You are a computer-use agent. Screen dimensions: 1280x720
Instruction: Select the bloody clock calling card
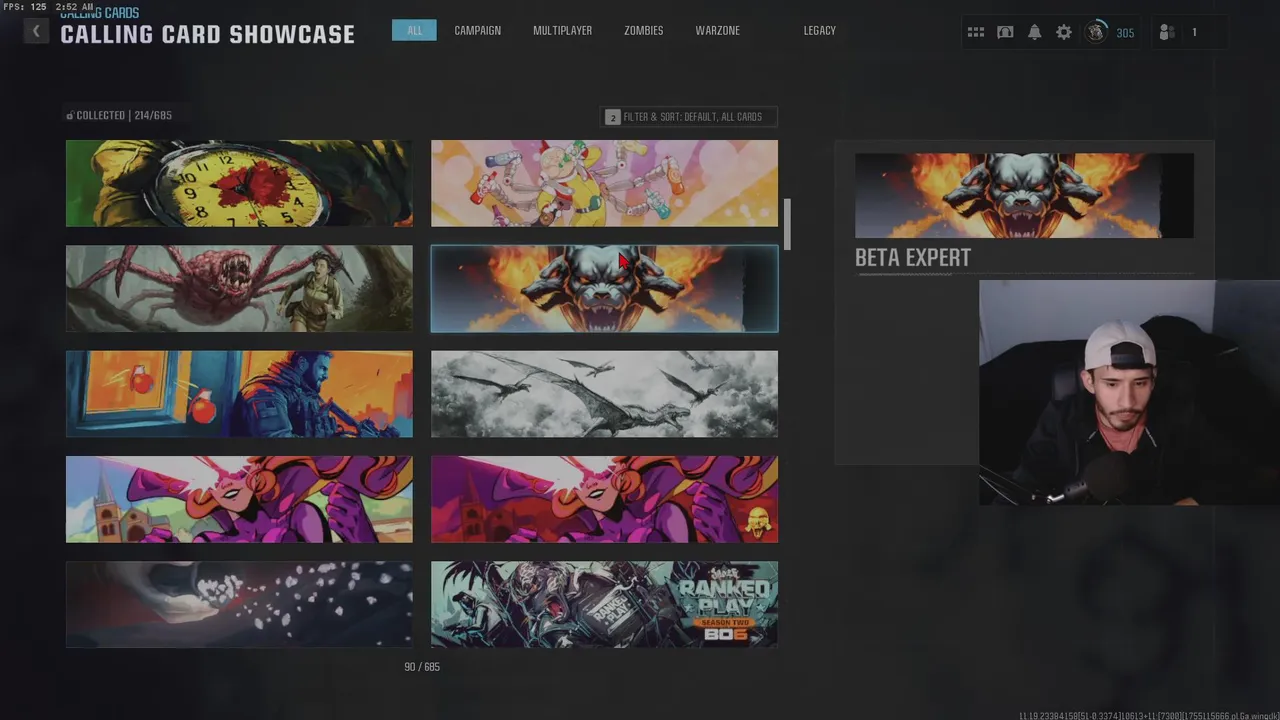239,183
